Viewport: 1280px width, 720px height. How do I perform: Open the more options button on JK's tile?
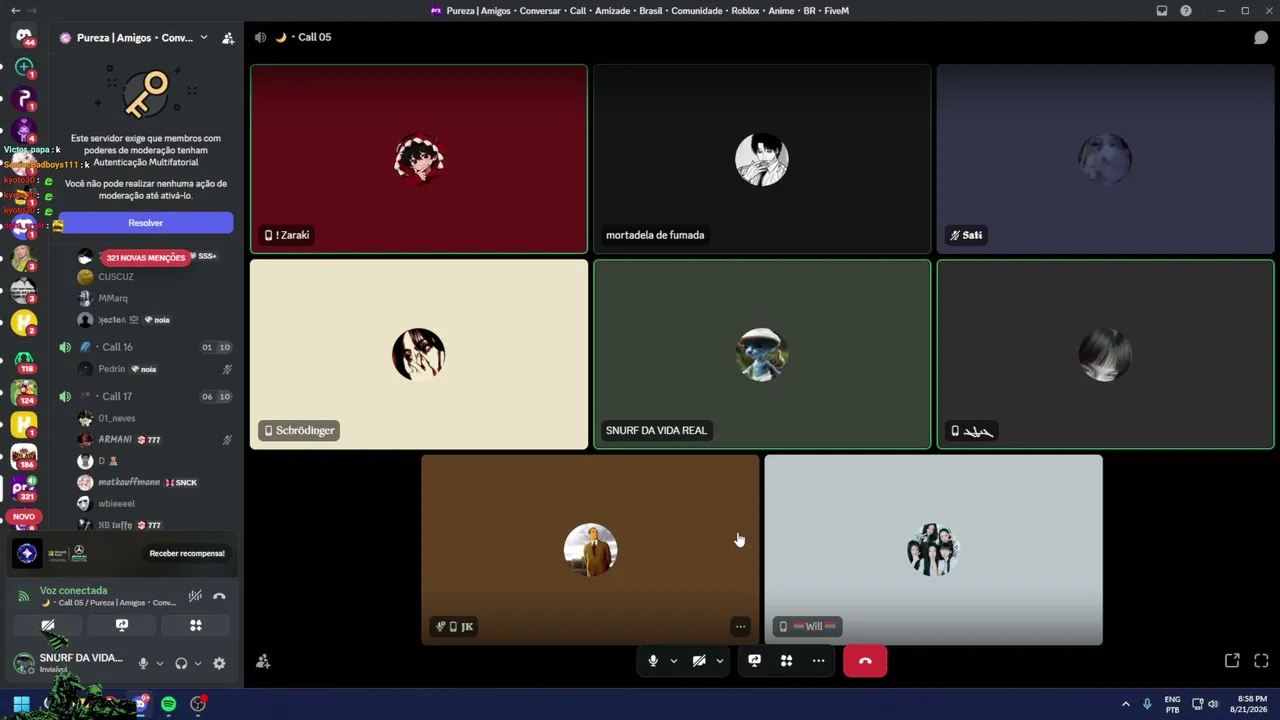click(x=740, y=627)
